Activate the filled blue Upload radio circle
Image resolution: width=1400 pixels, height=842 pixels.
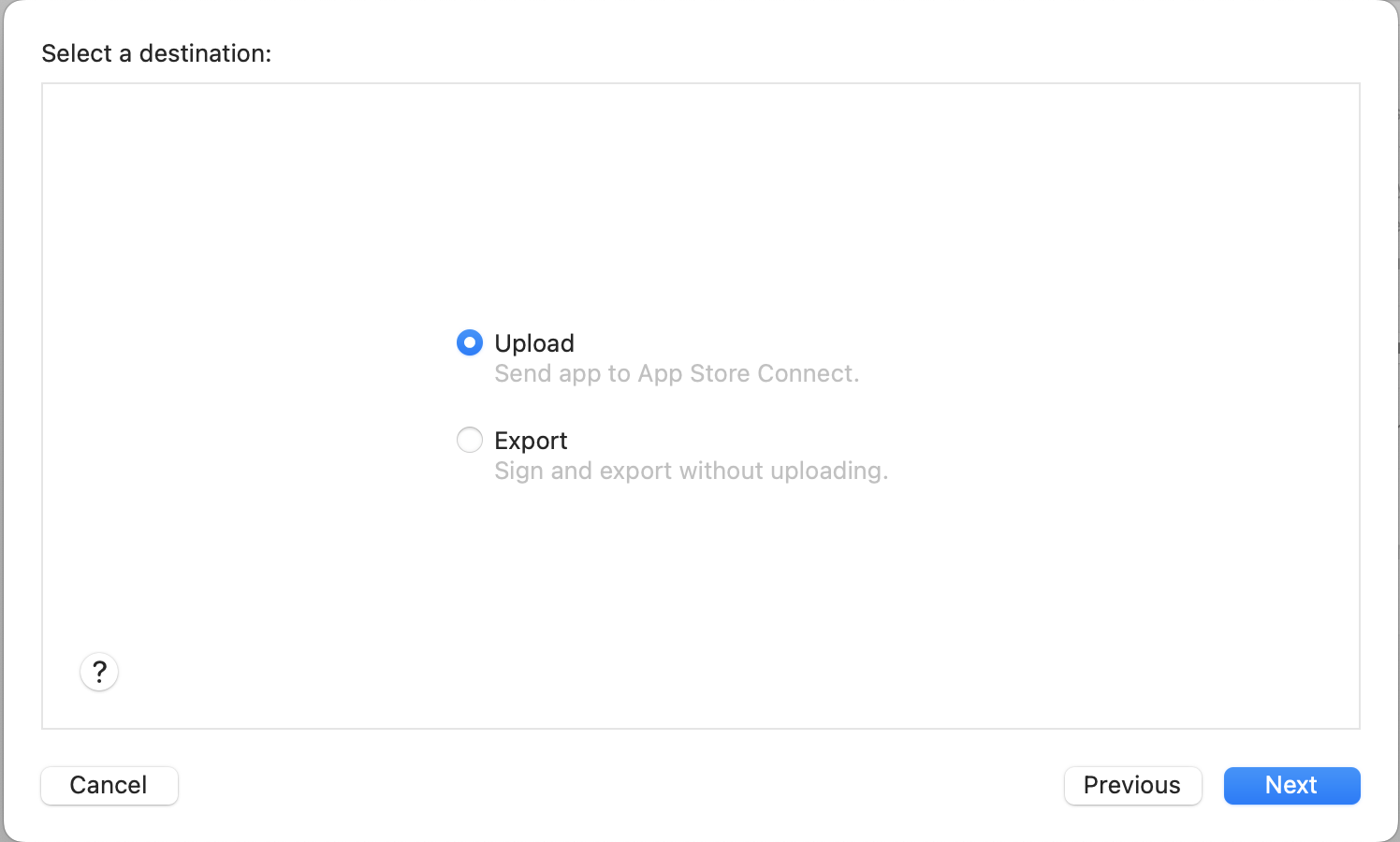coord(470,343)
